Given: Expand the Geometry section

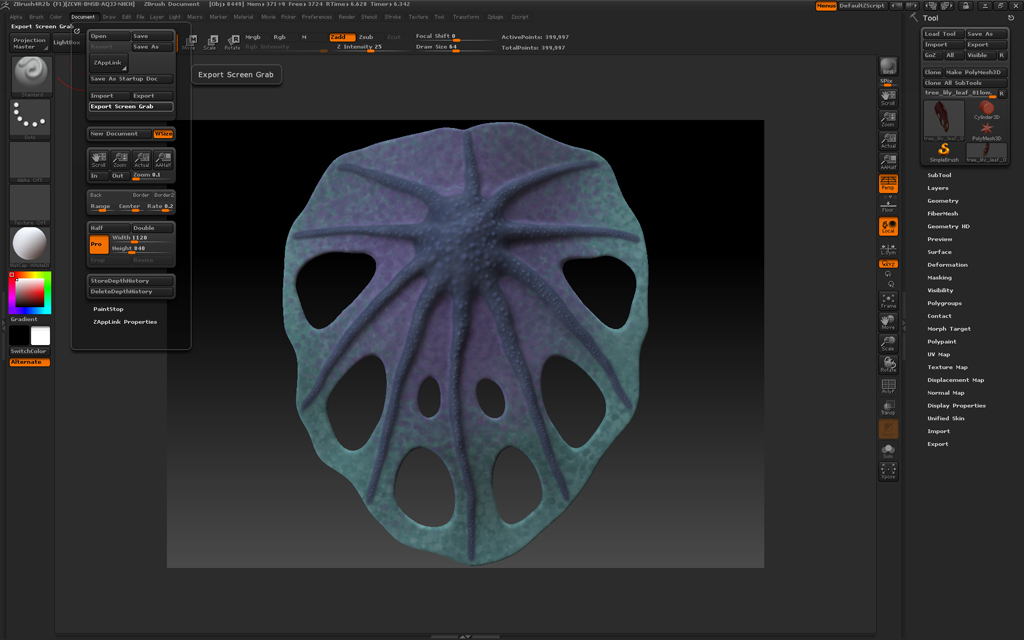Looking at the screenshot, I should point(942,201).
